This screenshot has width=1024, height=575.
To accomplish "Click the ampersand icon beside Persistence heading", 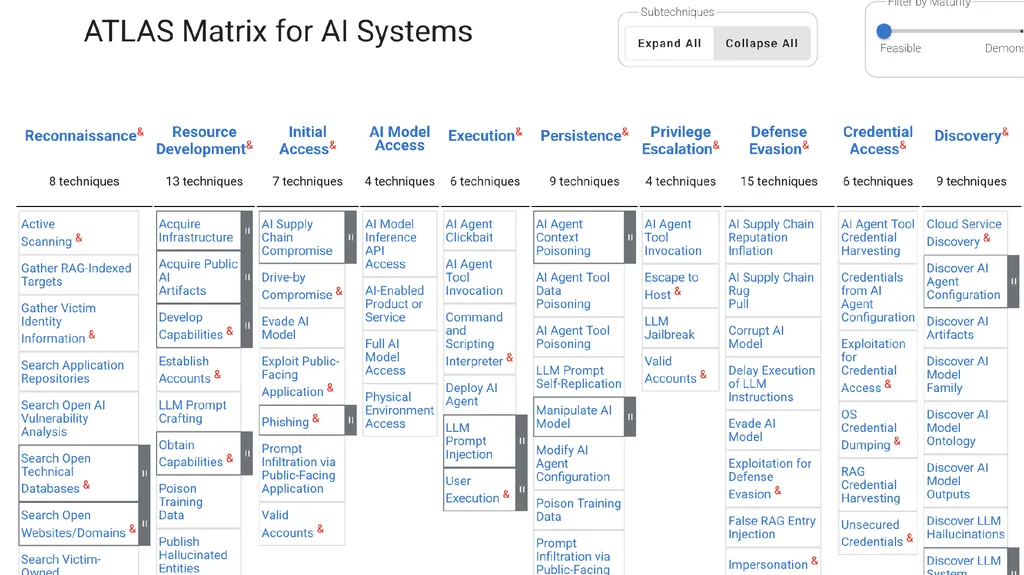I will click(x=625, y=132).
